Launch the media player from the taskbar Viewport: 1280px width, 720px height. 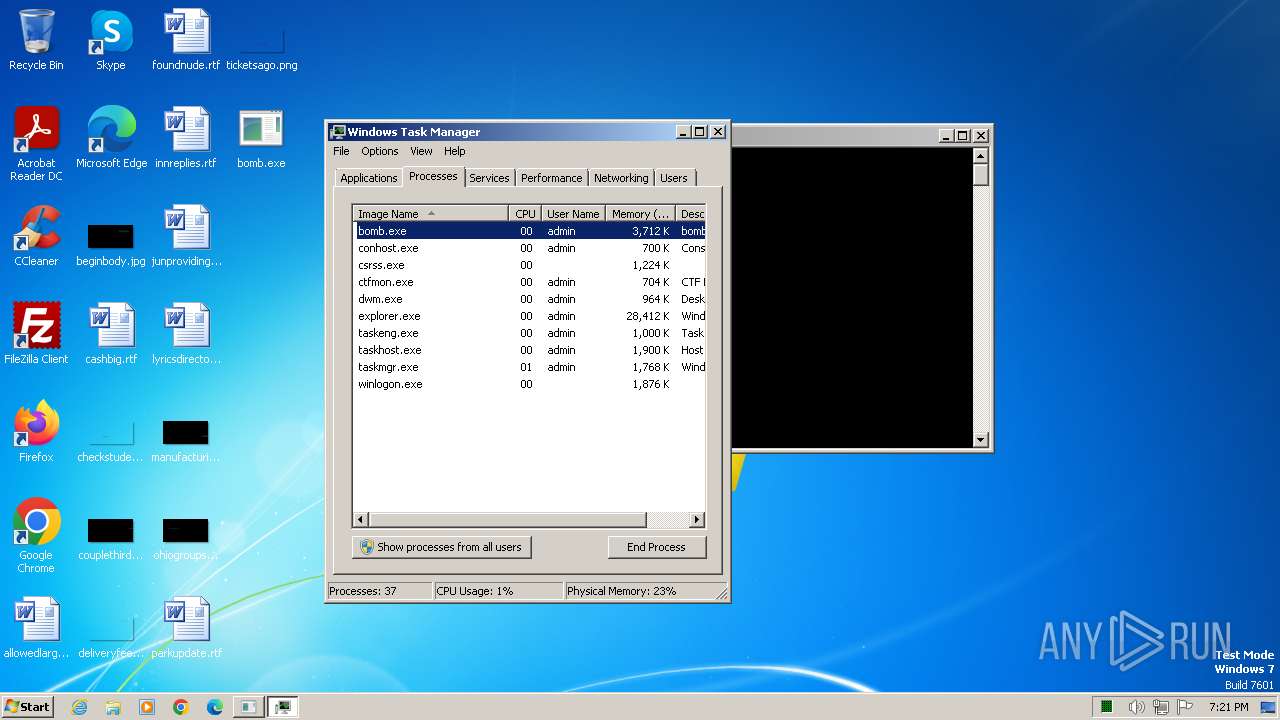tap(147, 707)
